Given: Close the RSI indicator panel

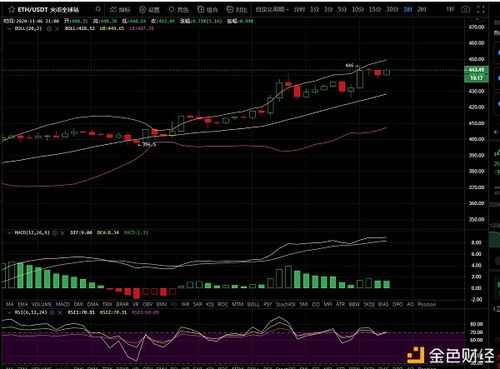Looking at the screenshot, I should 60,313.
